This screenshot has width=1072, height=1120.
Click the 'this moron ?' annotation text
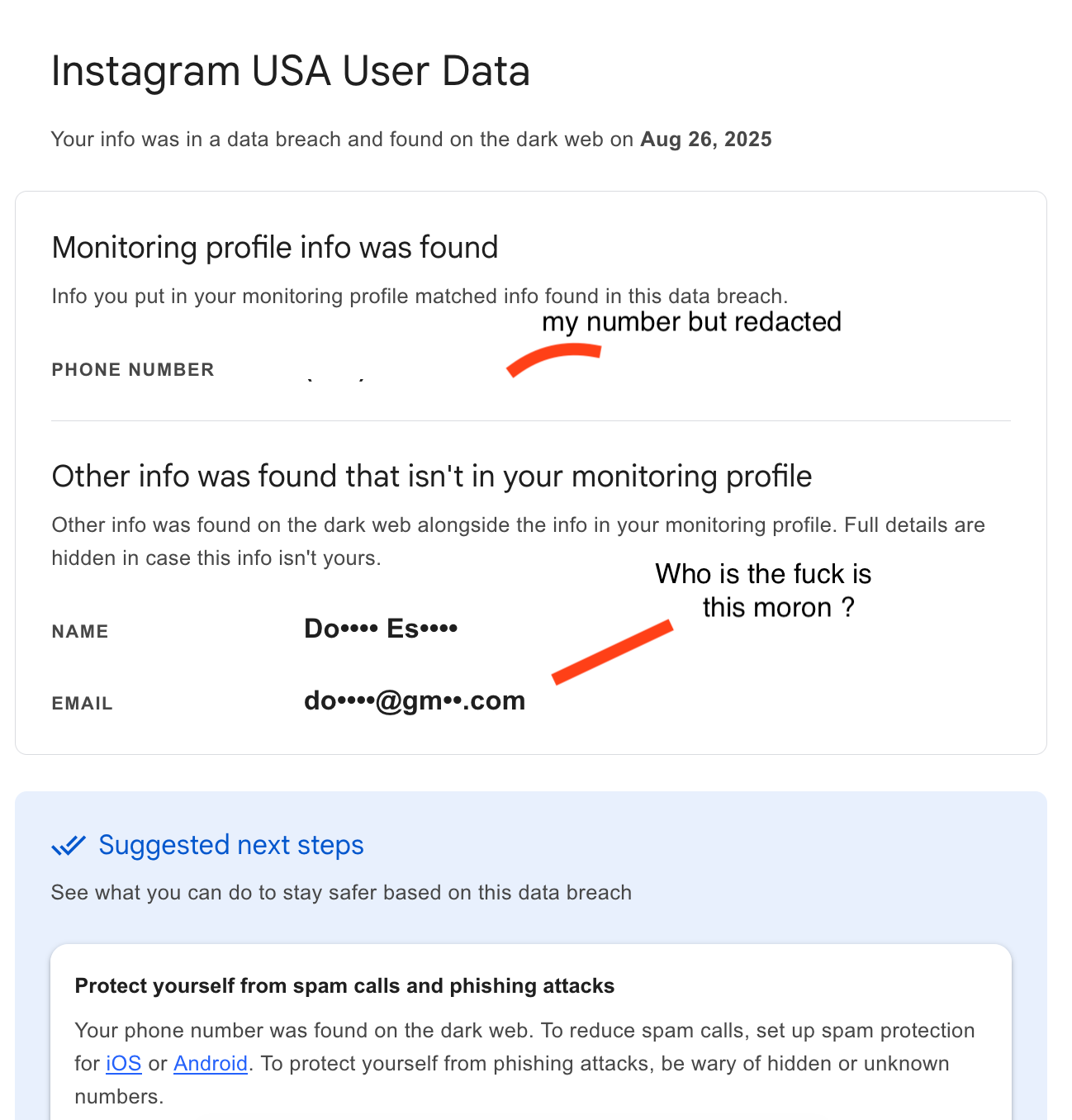778,608
